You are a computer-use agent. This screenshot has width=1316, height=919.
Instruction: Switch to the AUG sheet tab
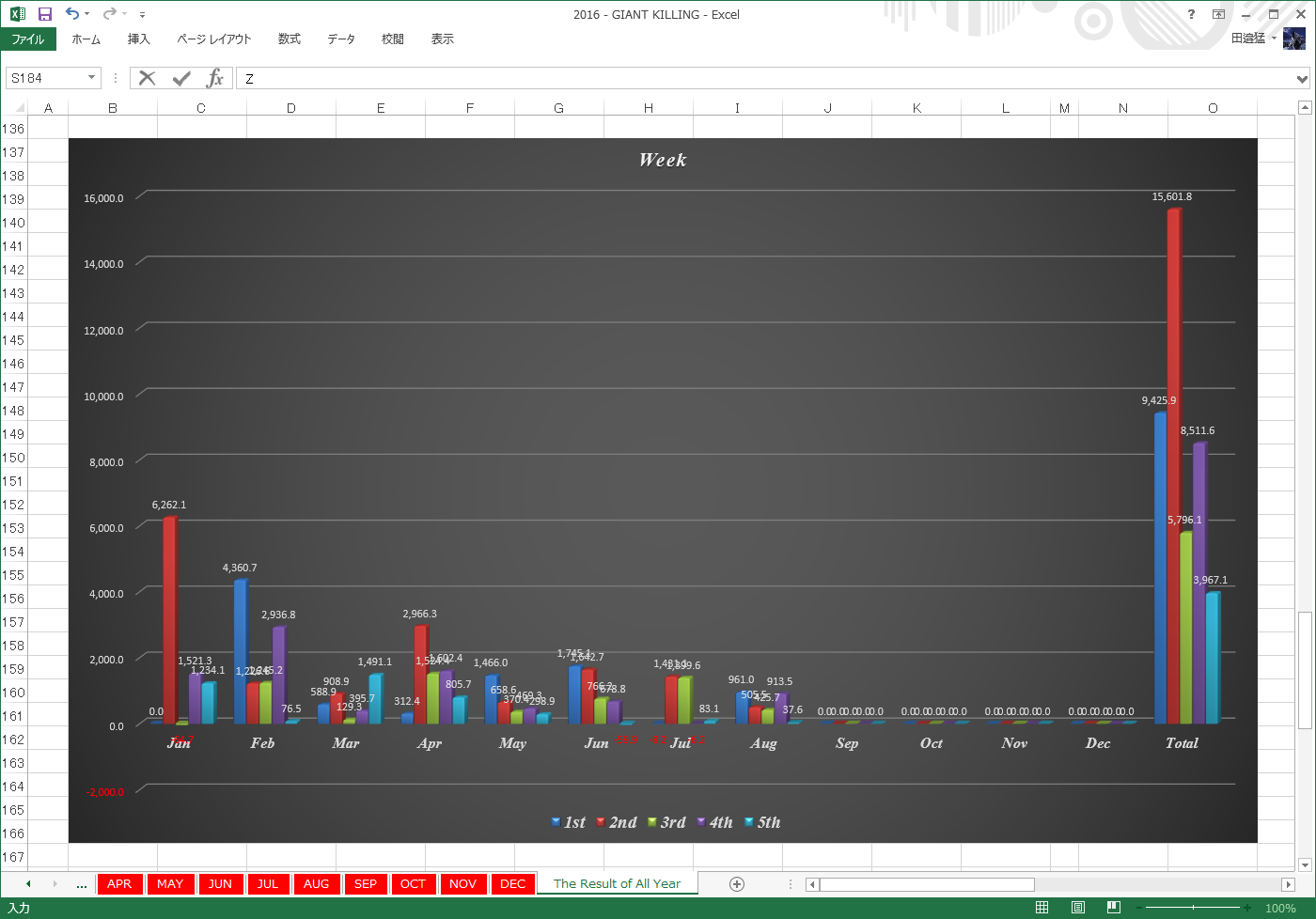(317, 883)
